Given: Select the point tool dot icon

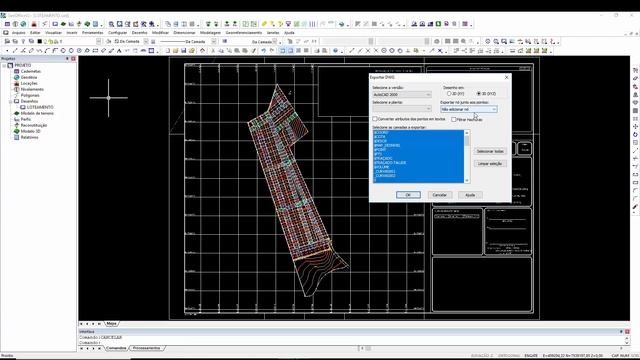Looking at the screenshot, I should coord(7,51).
